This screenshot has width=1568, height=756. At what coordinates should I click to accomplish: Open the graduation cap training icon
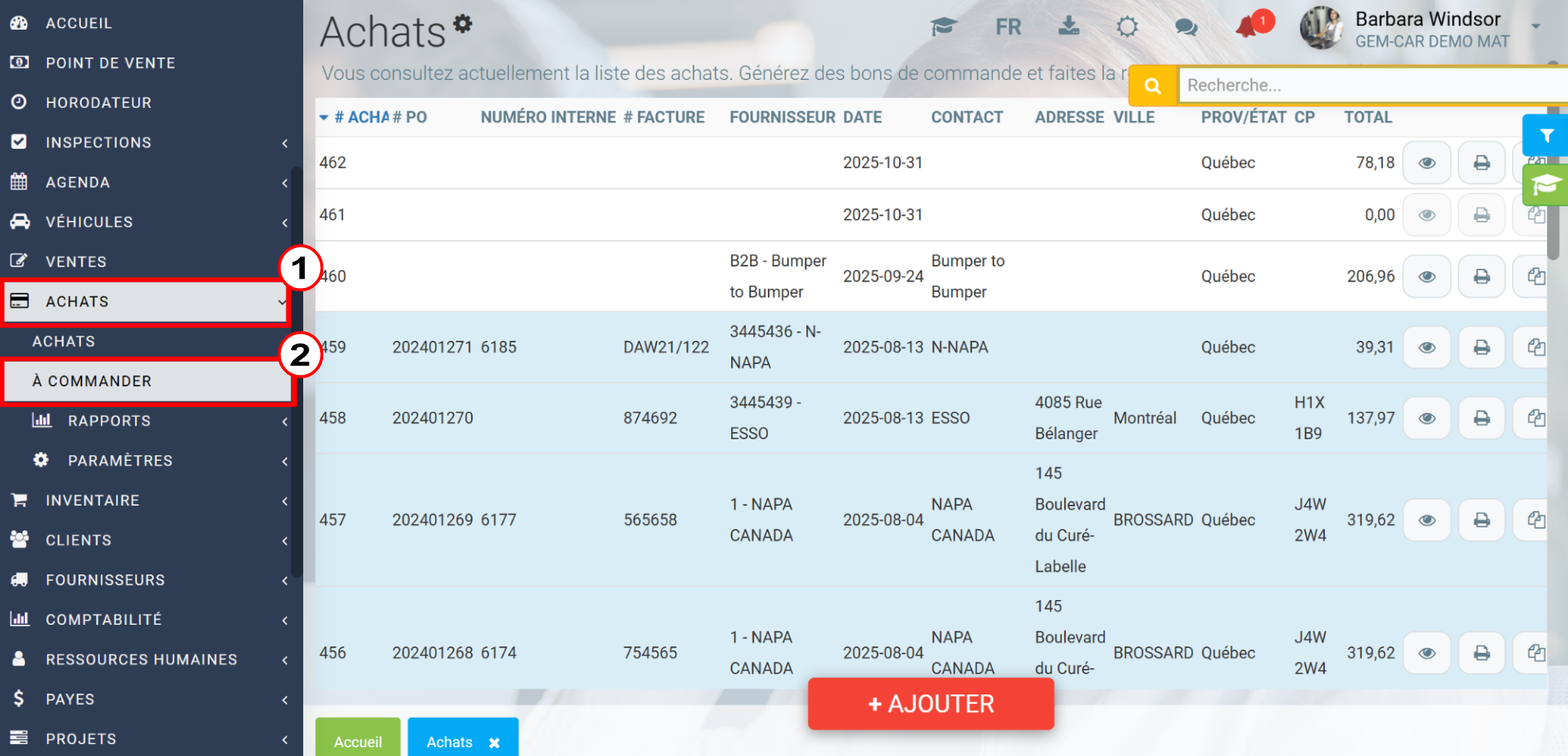click(944, 27)
